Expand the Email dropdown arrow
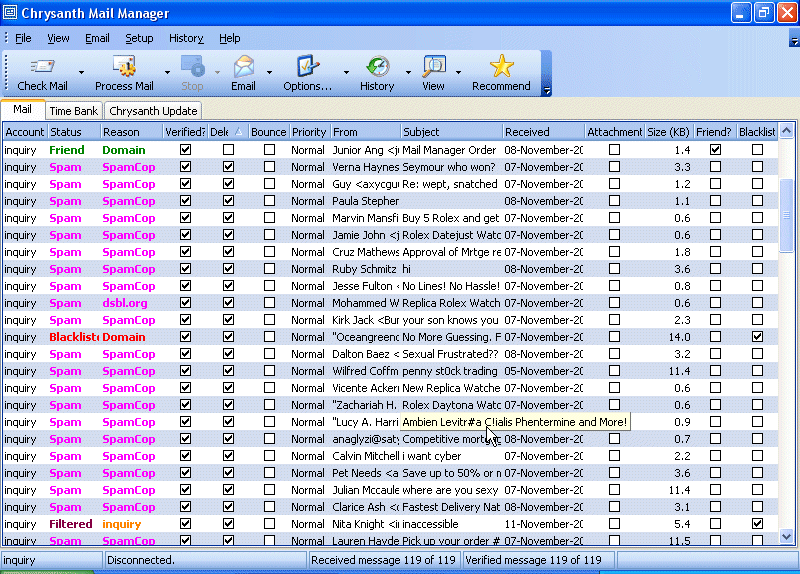800x574 pixels. click(269, 72)
